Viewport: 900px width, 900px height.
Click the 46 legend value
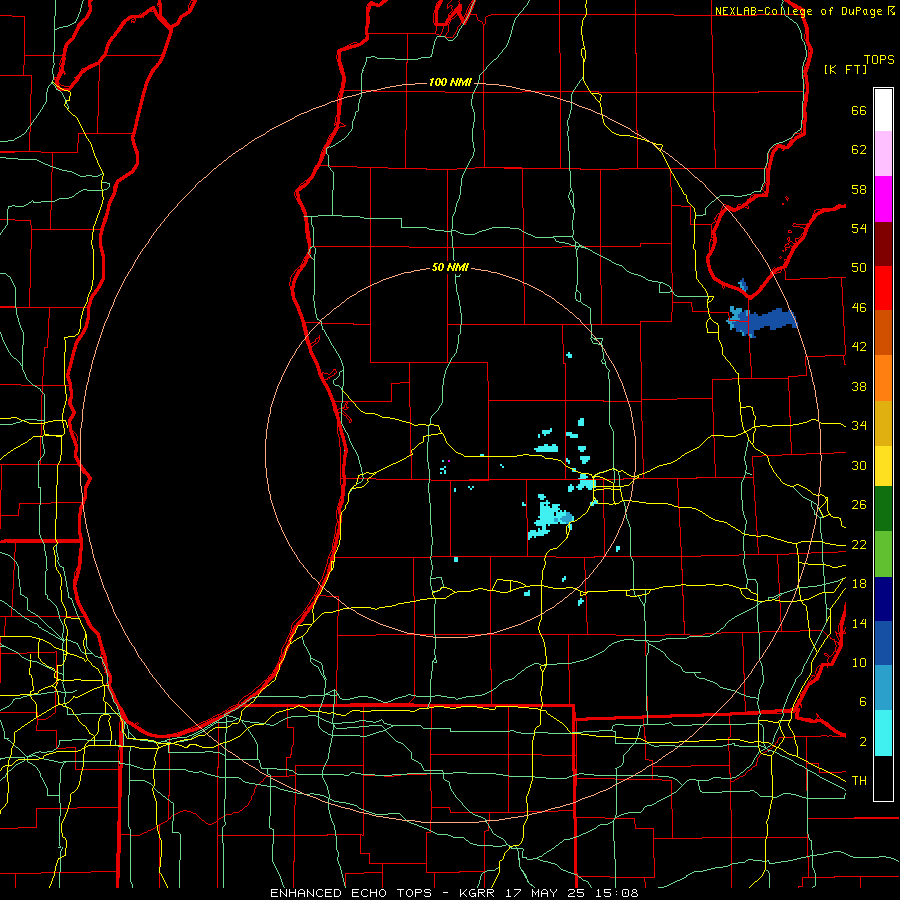click(x=859, y=308)
